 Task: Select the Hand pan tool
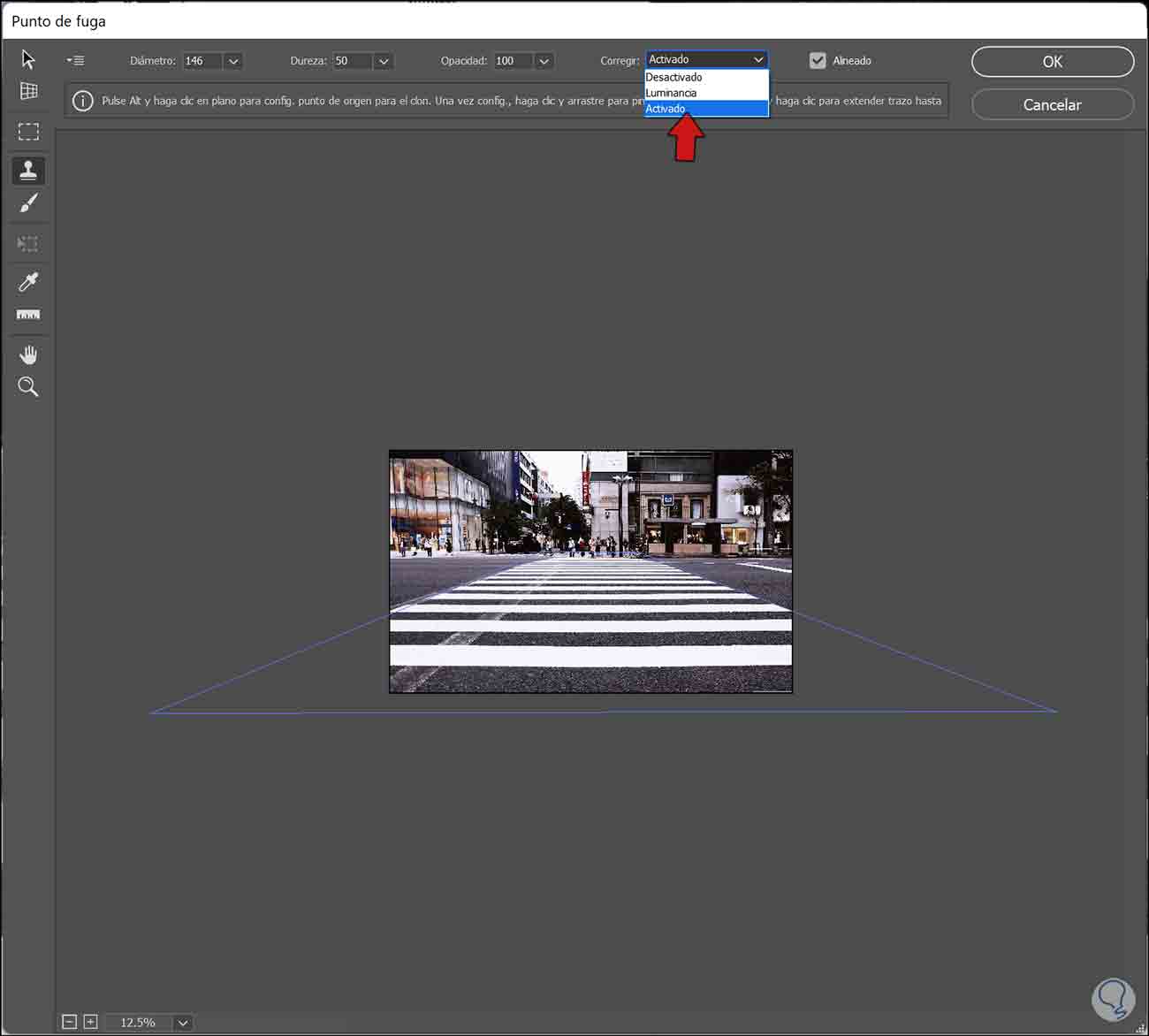(x=28, y=355)
